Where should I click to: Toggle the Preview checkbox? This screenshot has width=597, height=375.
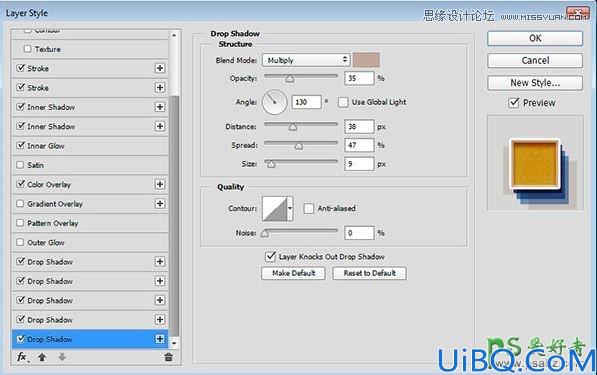(x=514, y=102)
